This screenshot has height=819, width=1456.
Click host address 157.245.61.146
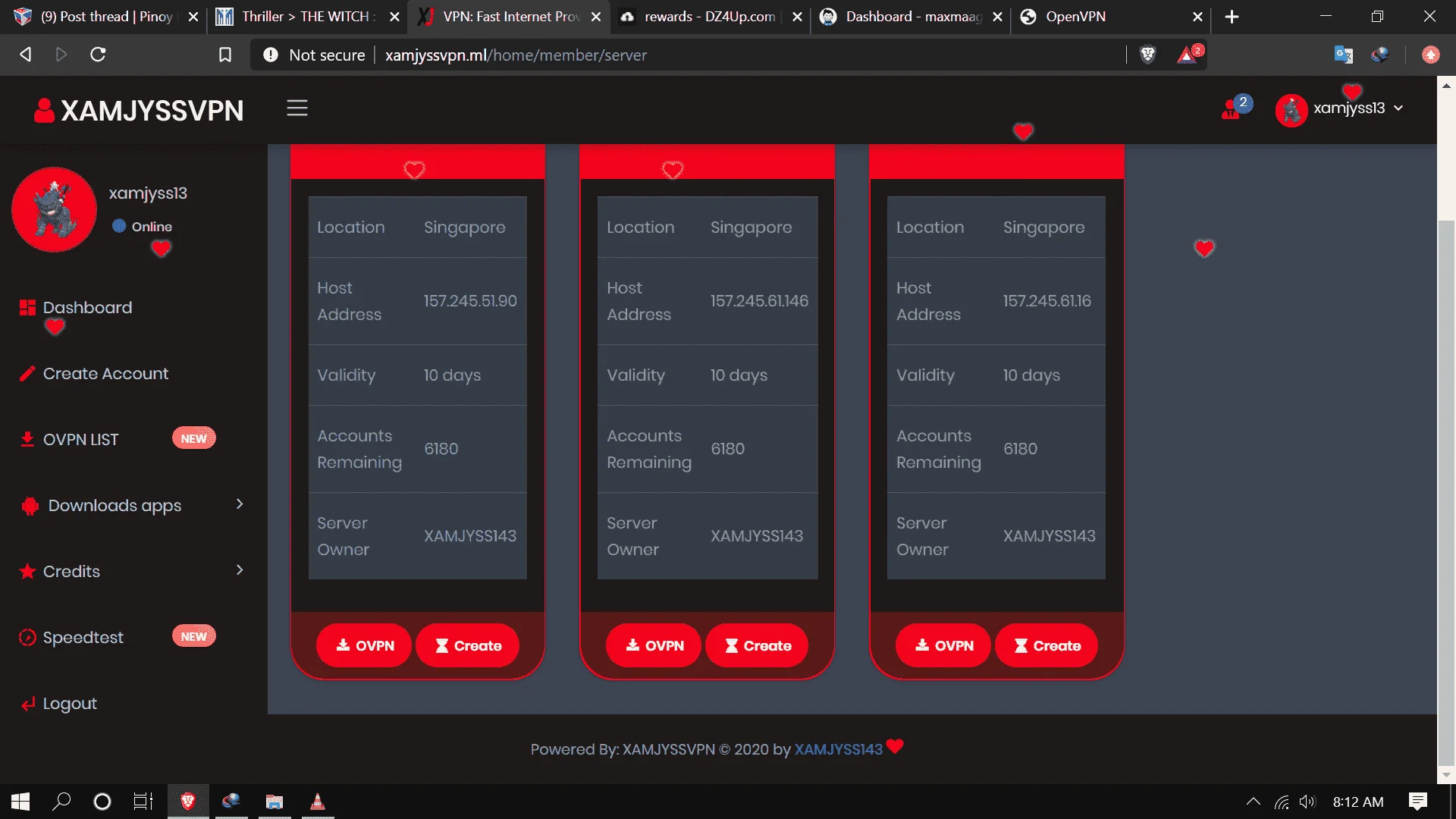[759, 301]
